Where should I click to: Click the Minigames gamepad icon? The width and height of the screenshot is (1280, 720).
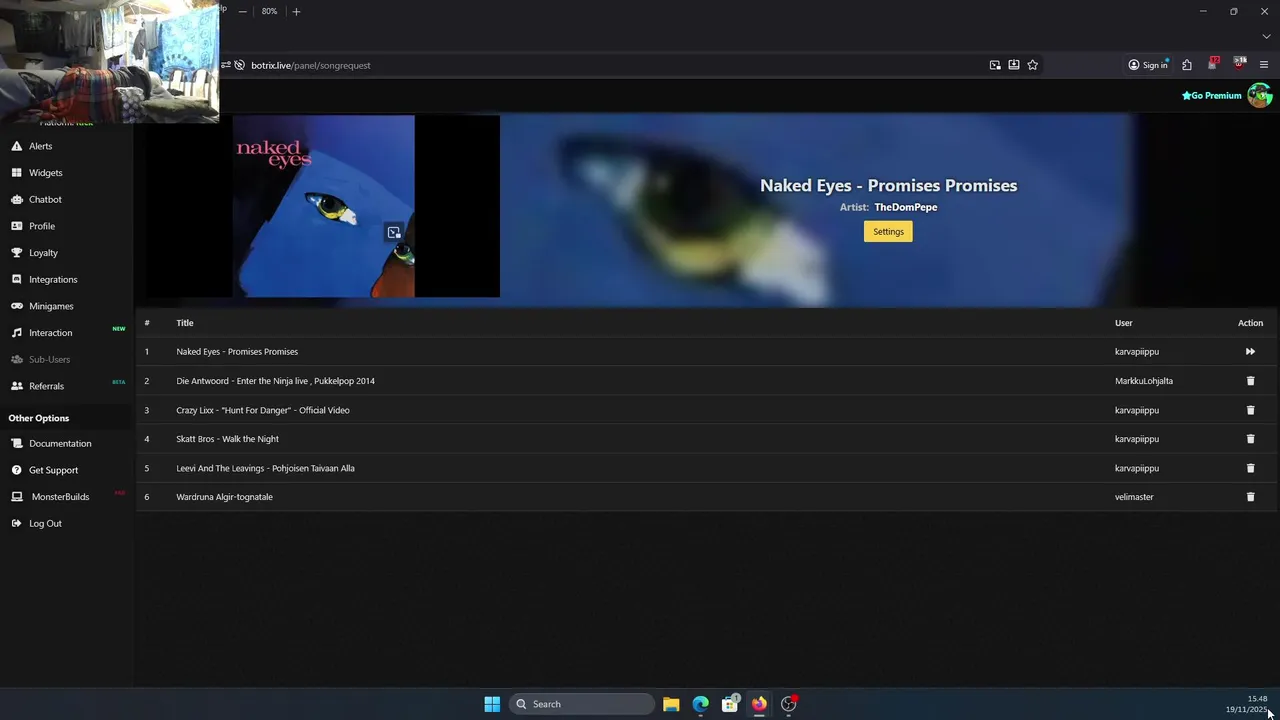pos(16,306)
